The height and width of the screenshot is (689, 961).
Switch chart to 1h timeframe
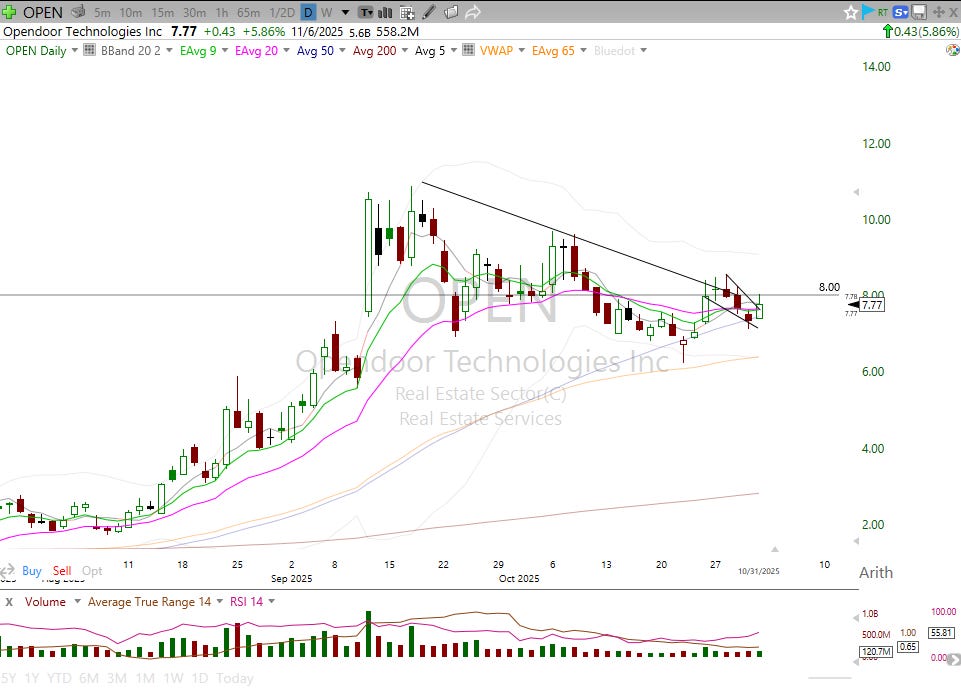tap(222, 12)
